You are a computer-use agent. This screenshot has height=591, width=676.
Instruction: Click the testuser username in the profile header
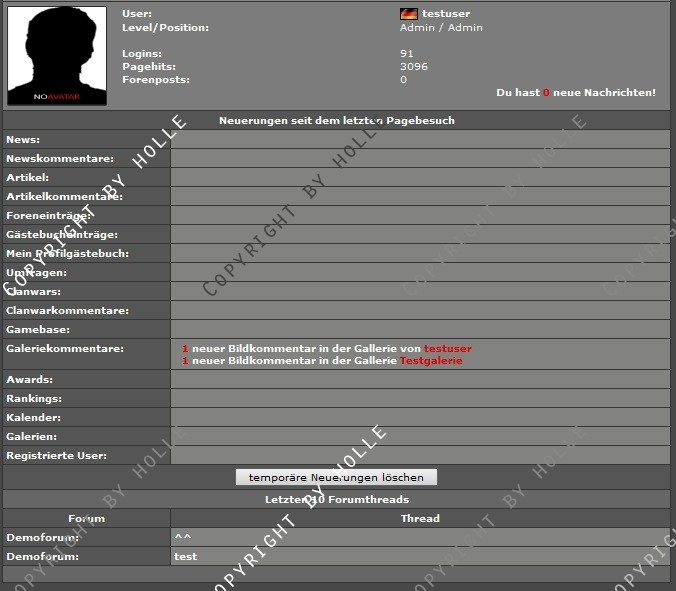coord(446,14)
